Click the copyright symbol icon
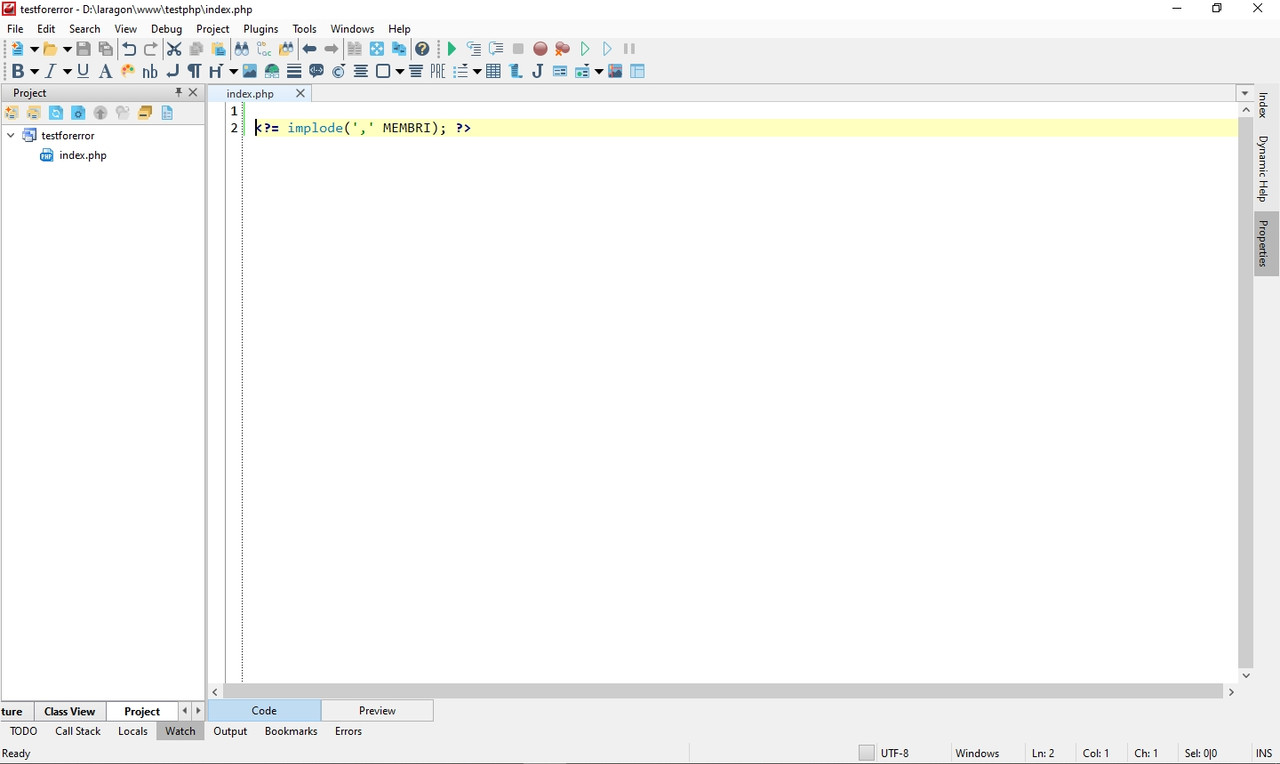 (x=338, y=71)
